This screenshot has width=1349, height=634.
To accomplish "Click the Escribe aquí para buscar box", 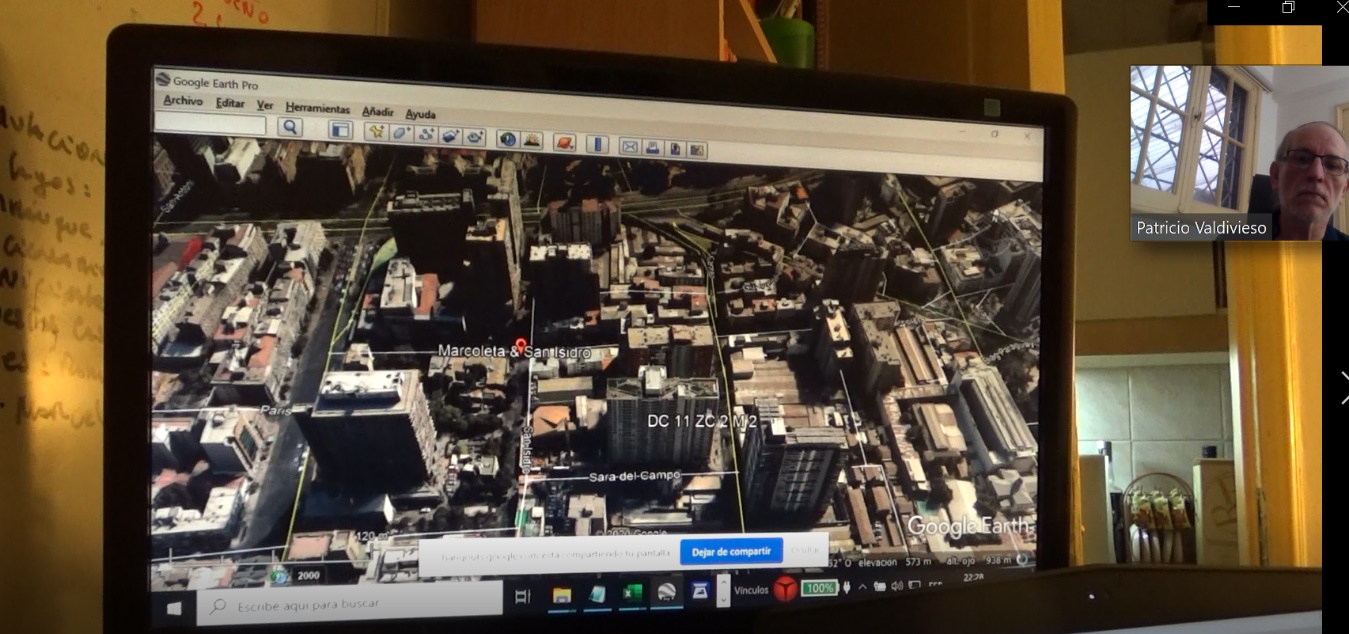I will [349, 603].
